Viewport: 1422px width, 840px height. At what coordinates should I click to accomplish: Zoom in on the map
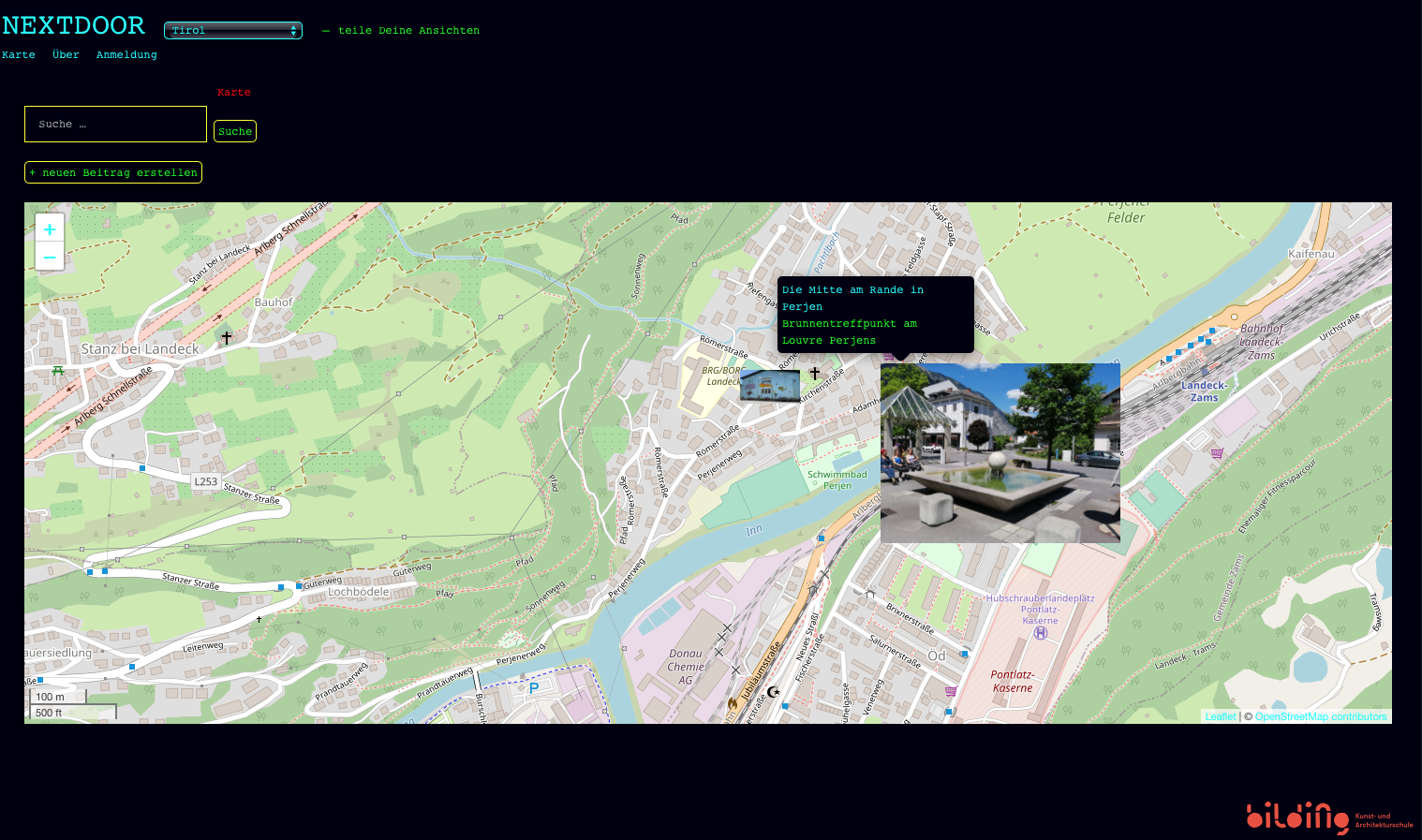tap(50, 229)
